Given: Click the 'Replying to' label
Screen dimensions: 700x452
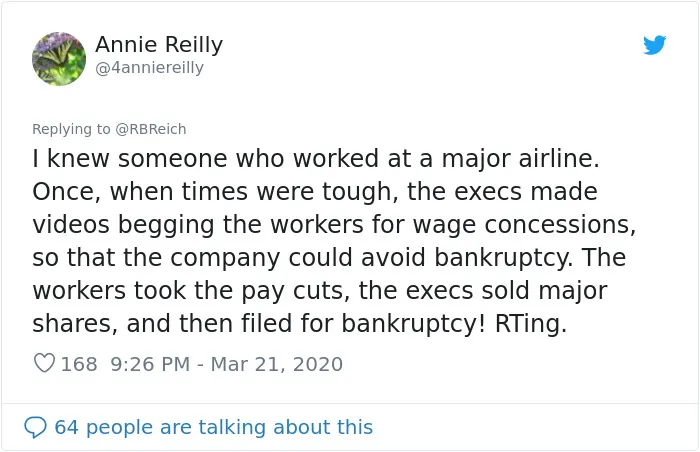Looking at the screenshot, I should tap(71, 129).
